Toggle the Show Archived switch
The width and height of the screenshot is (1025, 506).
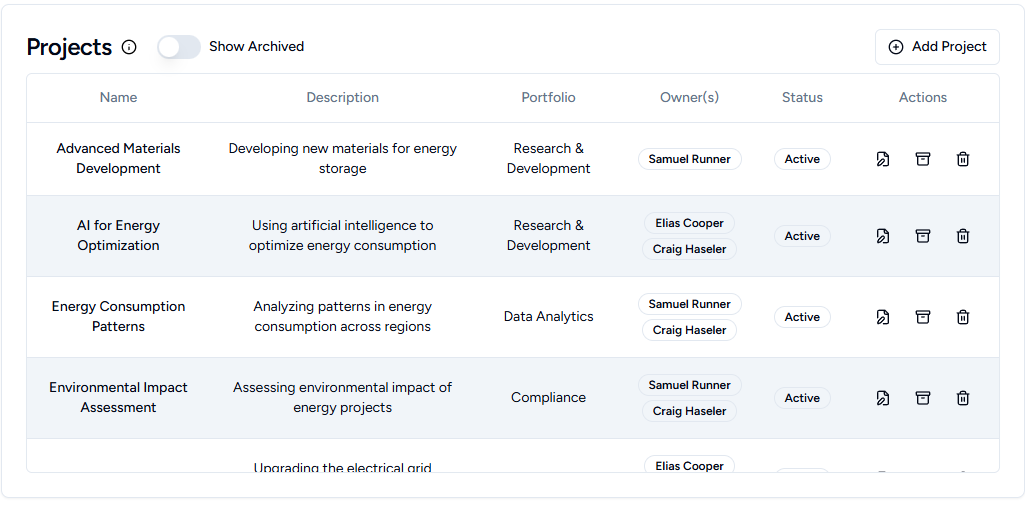coord(179,47)
